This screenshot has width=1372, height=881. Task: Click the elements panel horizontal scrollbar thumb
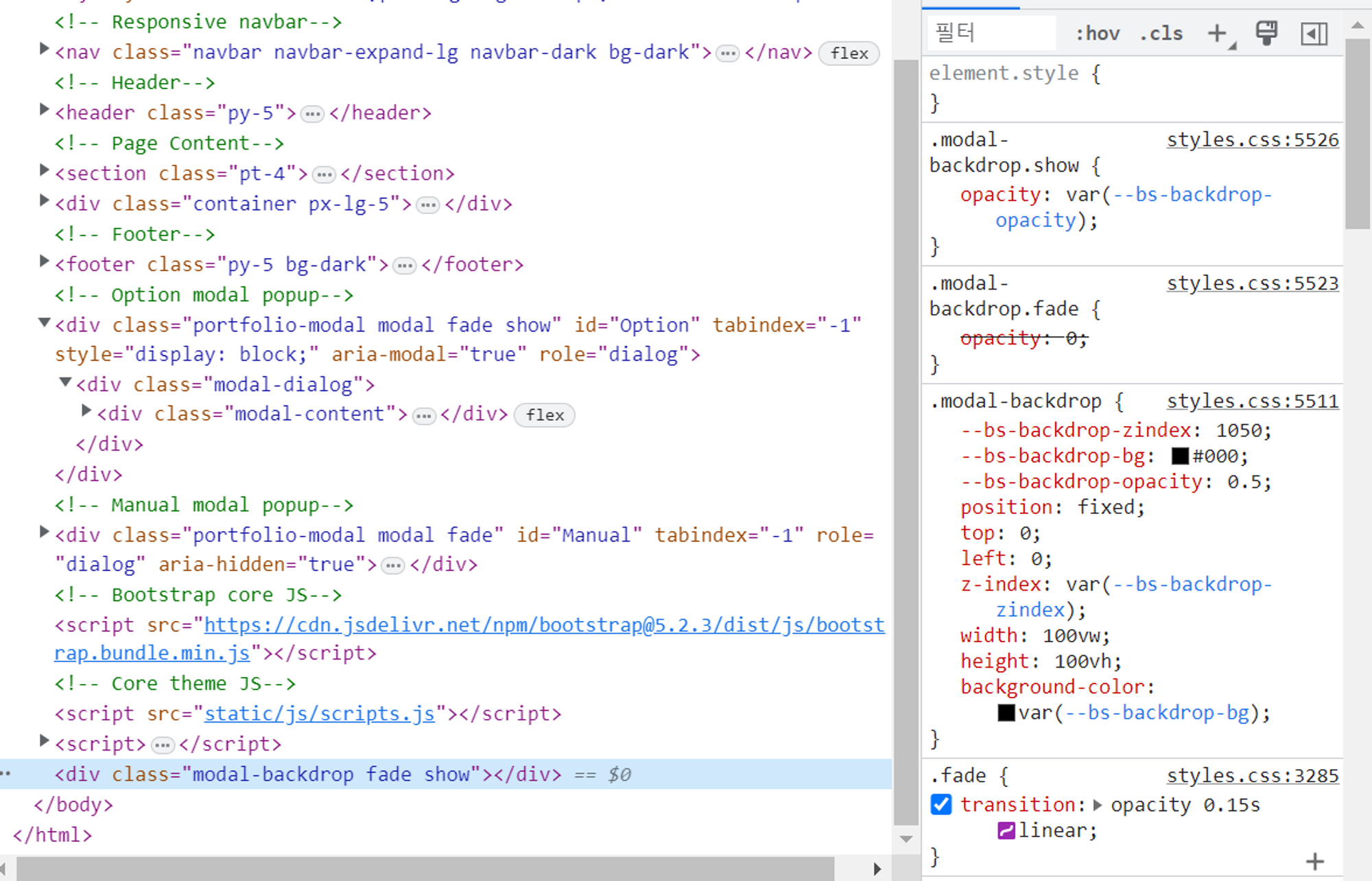tap(425, 869)
